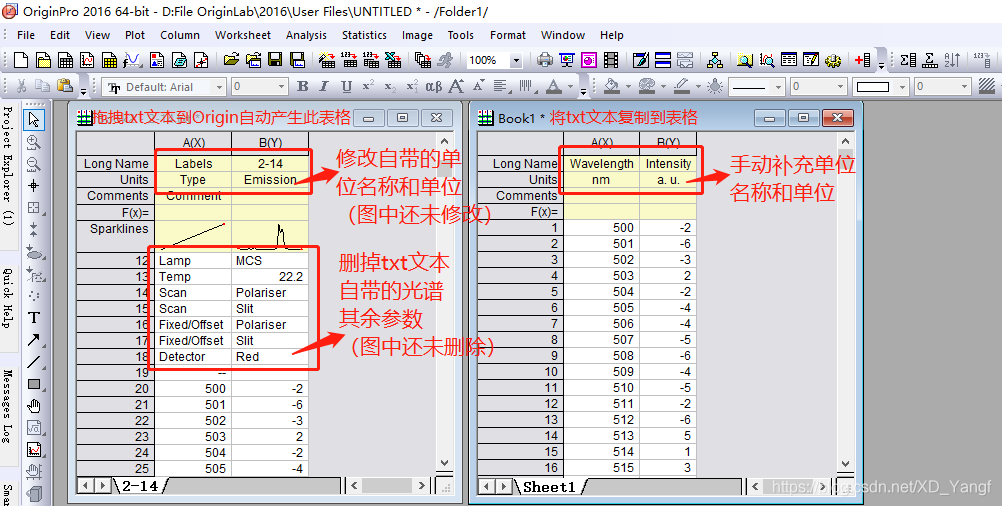Click the Wavelength long name cell

pyautogui.click(x=601, y=164)
